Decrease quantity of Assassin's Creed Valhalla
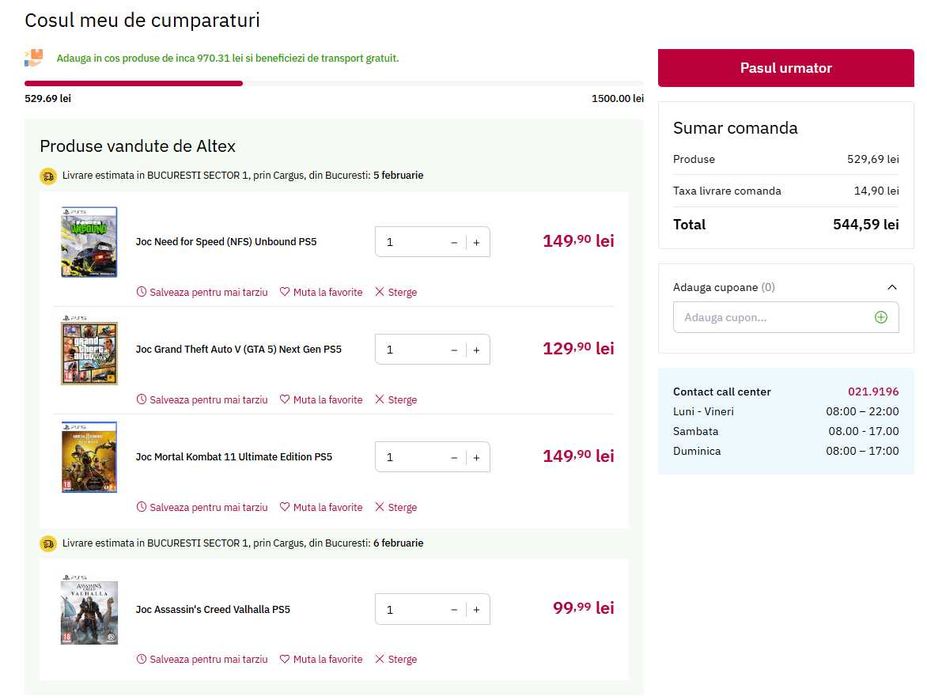The height and width of the screenshot is (700, 927). pyautogui.click(x=454, y=610)
